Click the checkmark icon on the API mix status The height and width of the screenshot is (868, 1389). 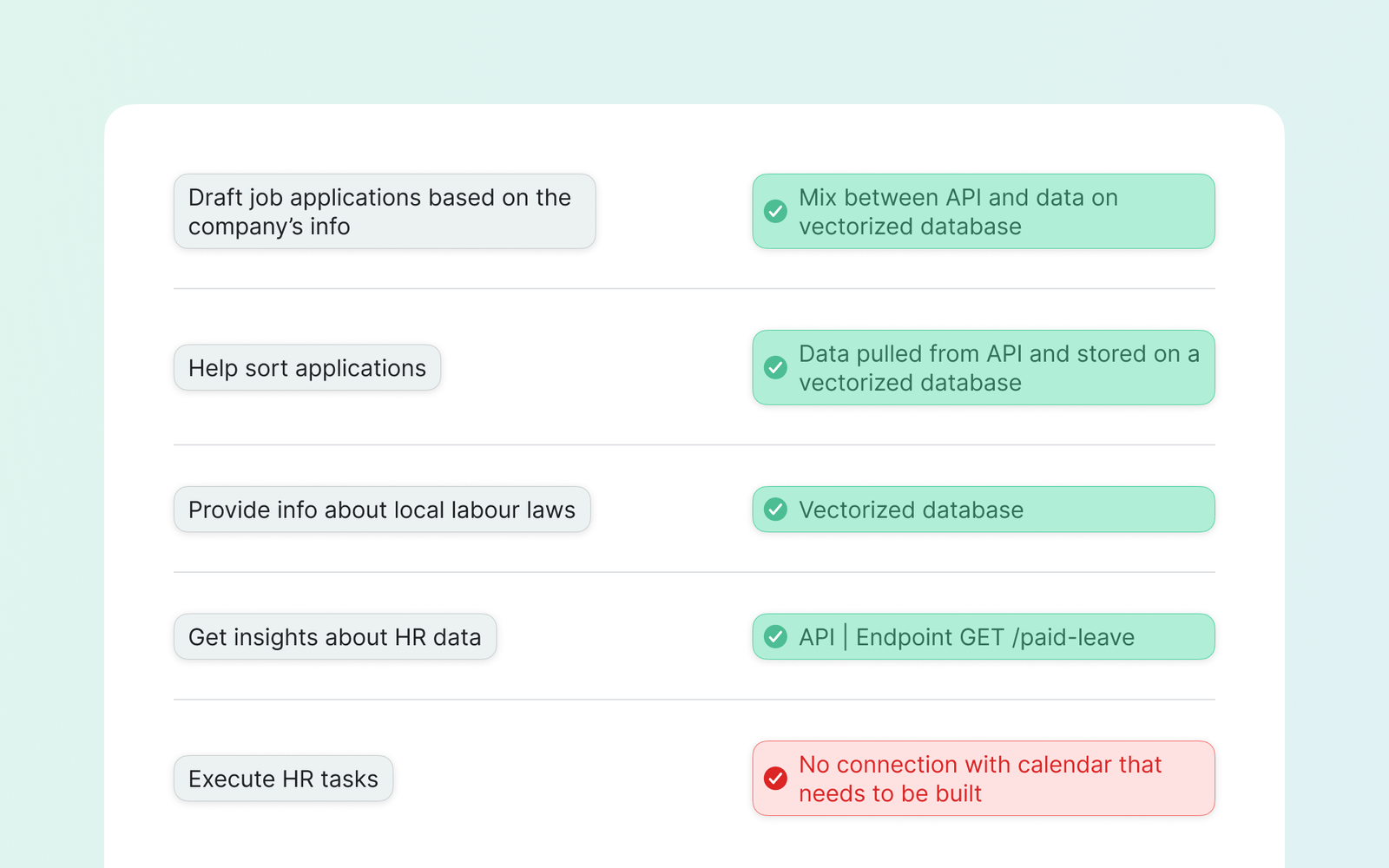775,211
